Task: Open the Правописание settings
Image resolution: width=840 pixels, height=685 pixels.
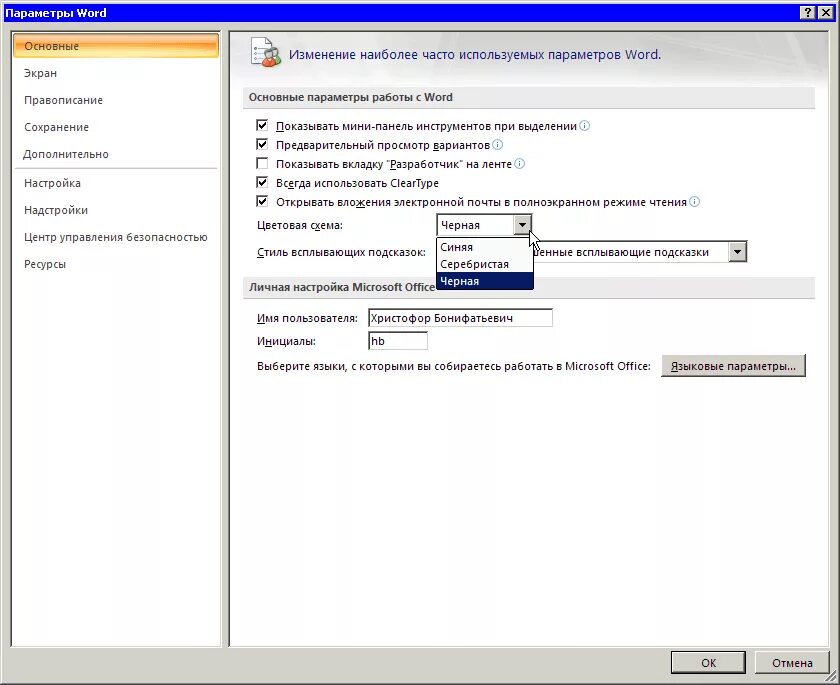Action: 116,100
